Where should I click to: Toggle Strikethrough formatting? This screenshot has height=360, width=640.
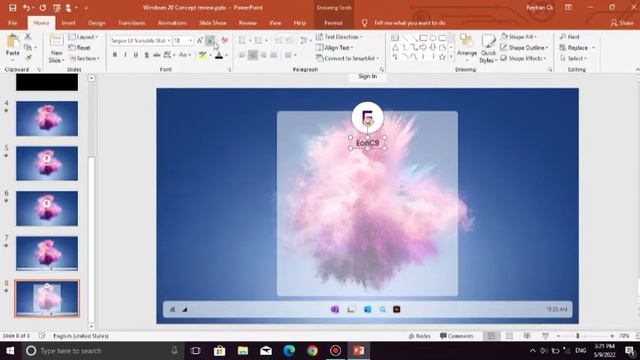157,55
